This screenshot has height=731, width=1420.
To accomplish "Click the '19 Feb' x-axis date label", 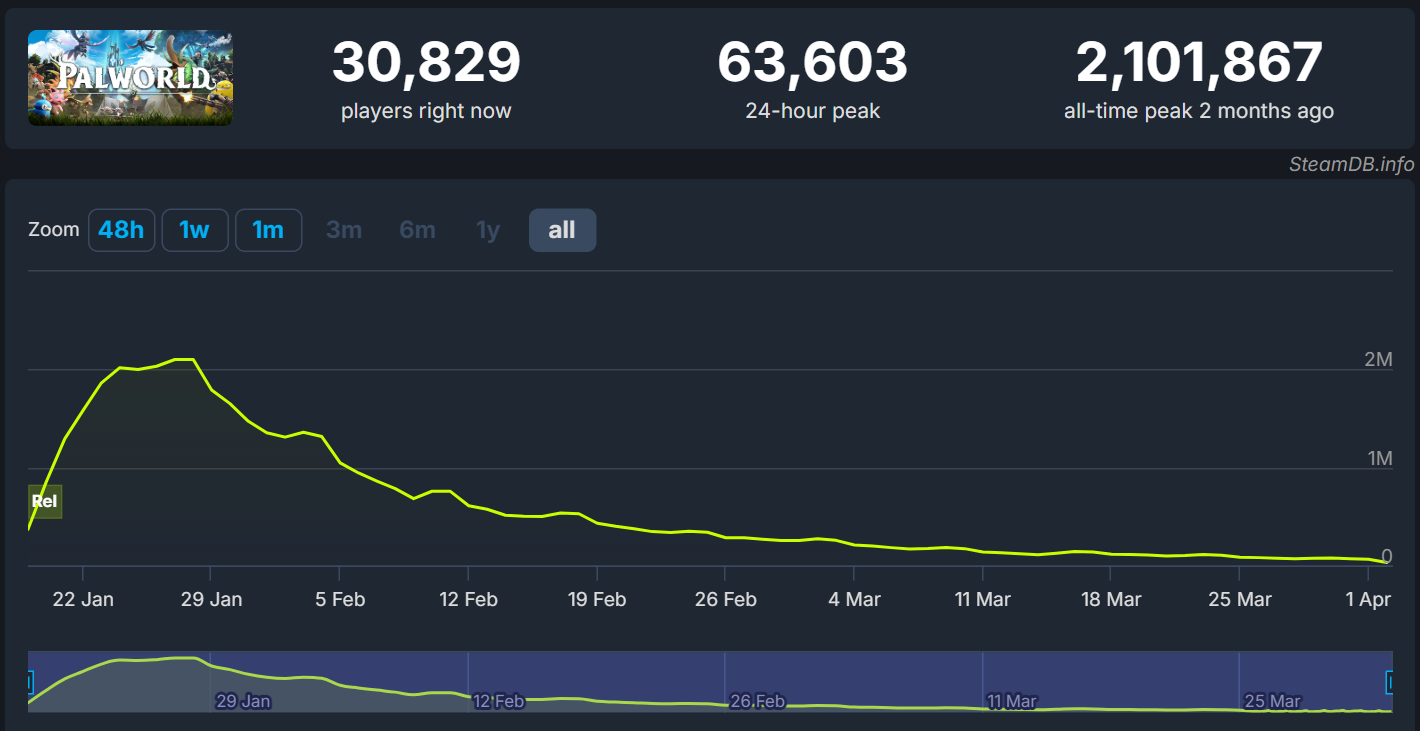I will (x=597, y=599).
